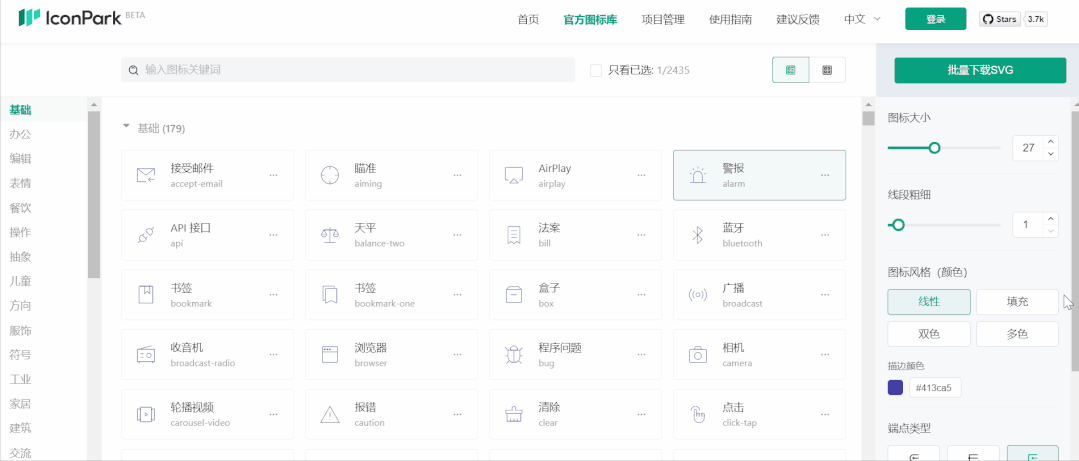Open 官方图标库 navigation item

(x=590, y=19)
